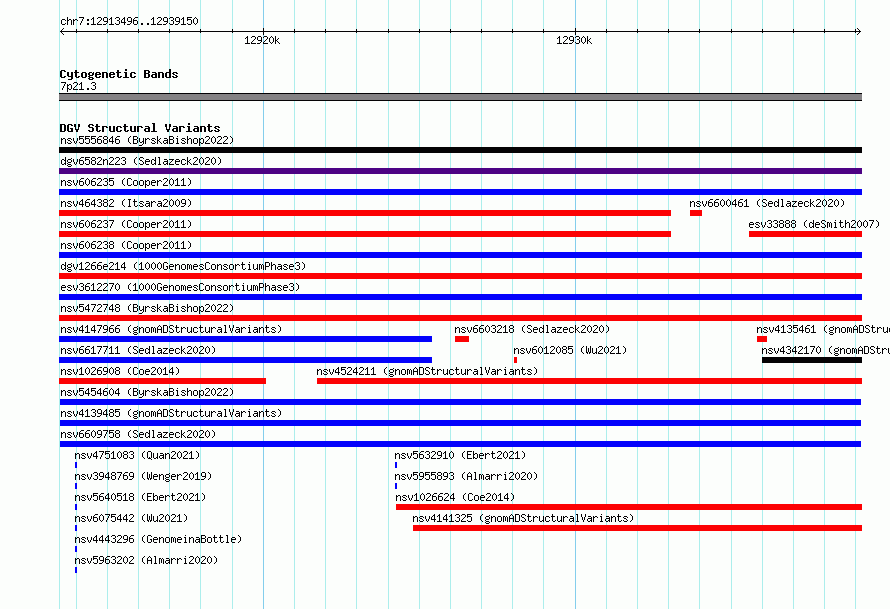Image resolution: width=890 pixels, height=609 pixels.
Task: Open nsv5632910 (Ebert2021) label
Action: tap(460, 455)
